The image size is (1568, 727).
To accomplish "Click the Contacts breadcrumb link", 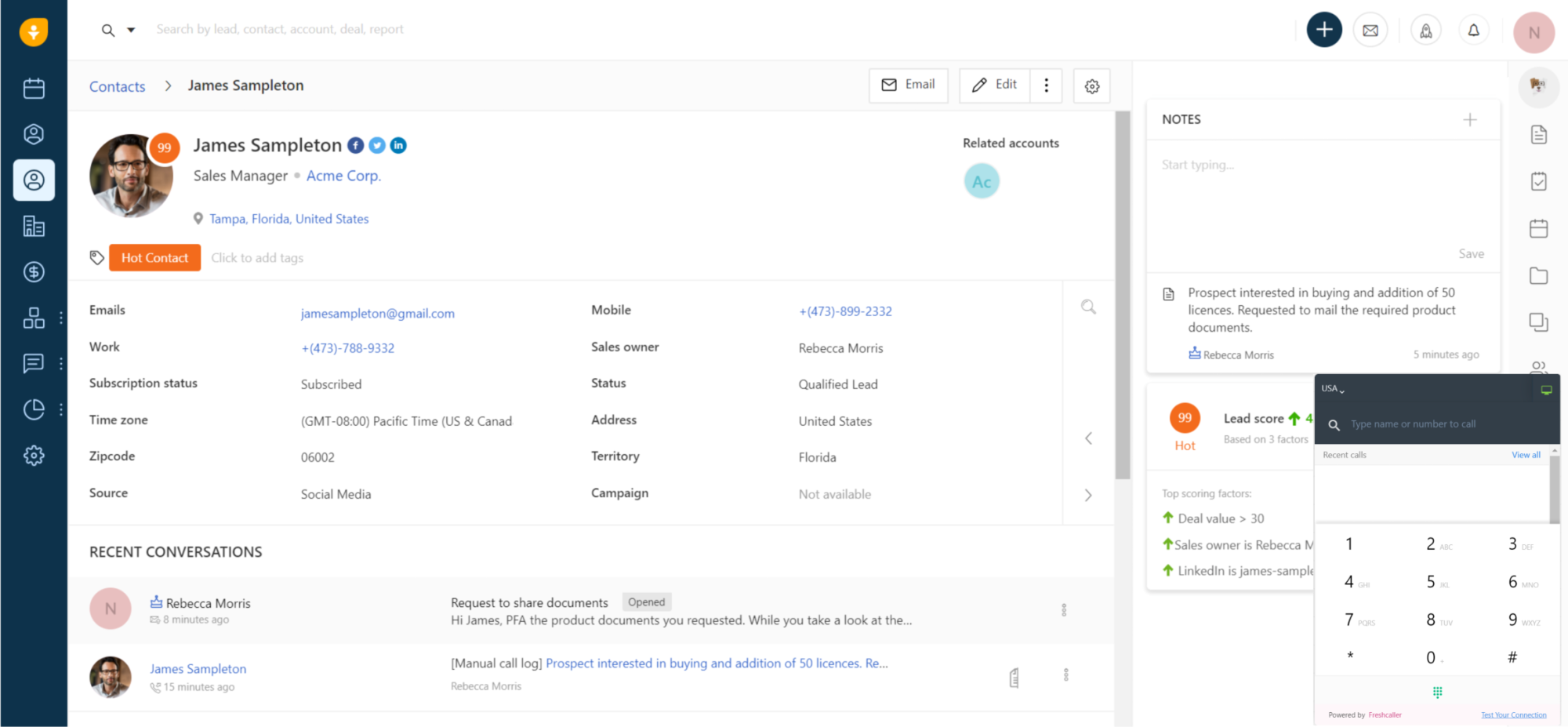I will point(117,86).
